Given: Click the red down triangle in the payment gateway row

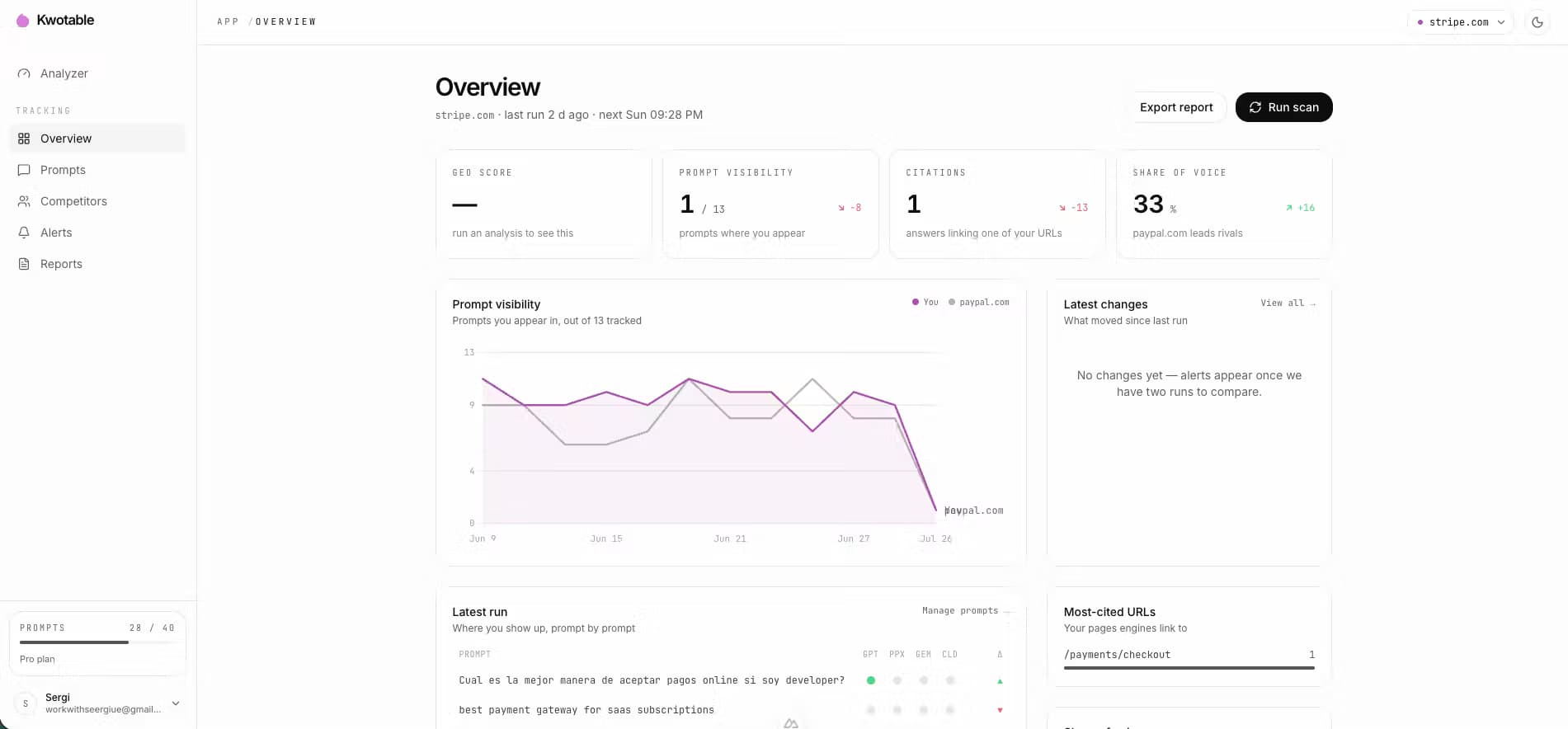Looking at the screenshot, I should [x=1000, y=710].
